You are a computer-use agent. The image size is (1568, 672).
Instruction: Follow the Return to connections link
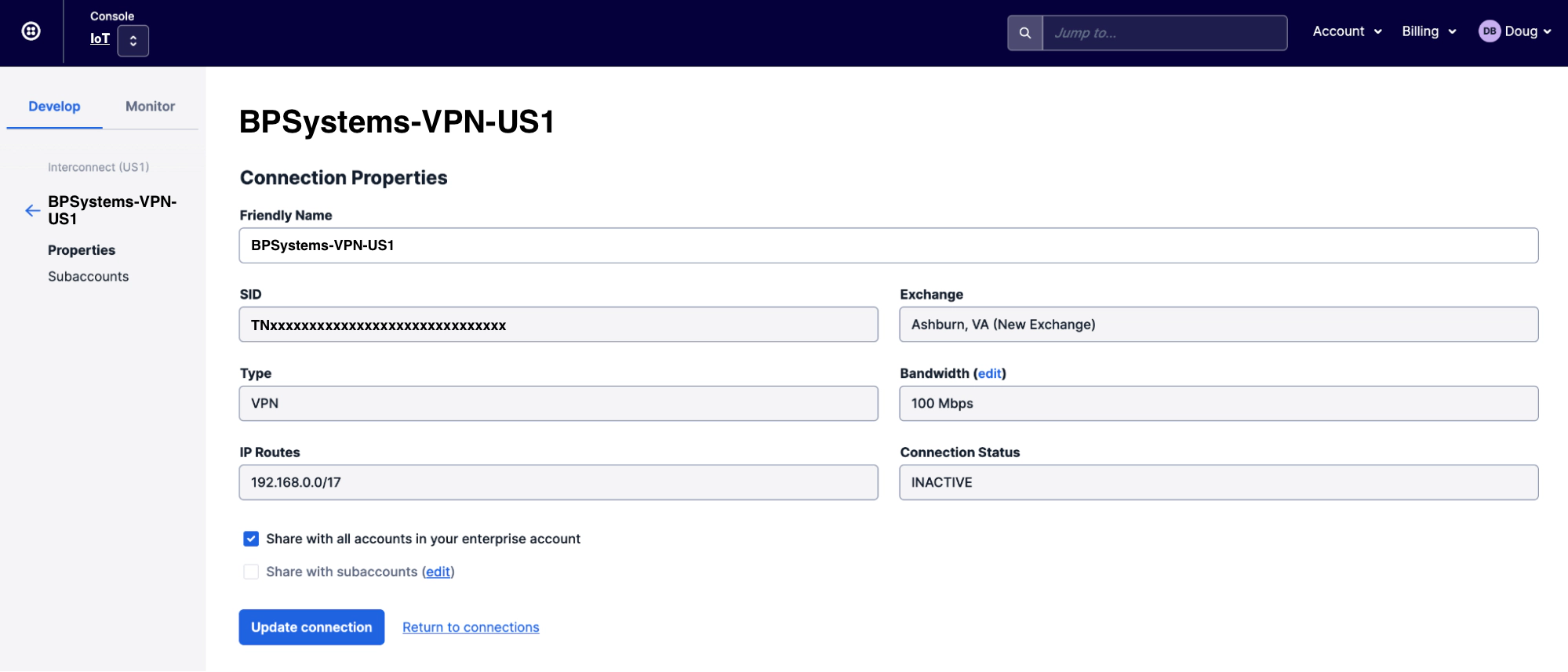tap(471, 627)
